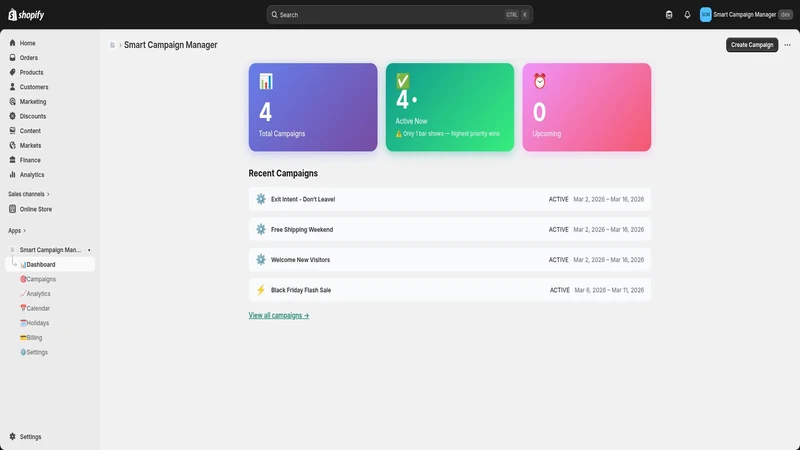This screenshot has width=800, height=450.
Task: Click the Marketing target icon
Action: pyautogui.click(x=12, y=102)
